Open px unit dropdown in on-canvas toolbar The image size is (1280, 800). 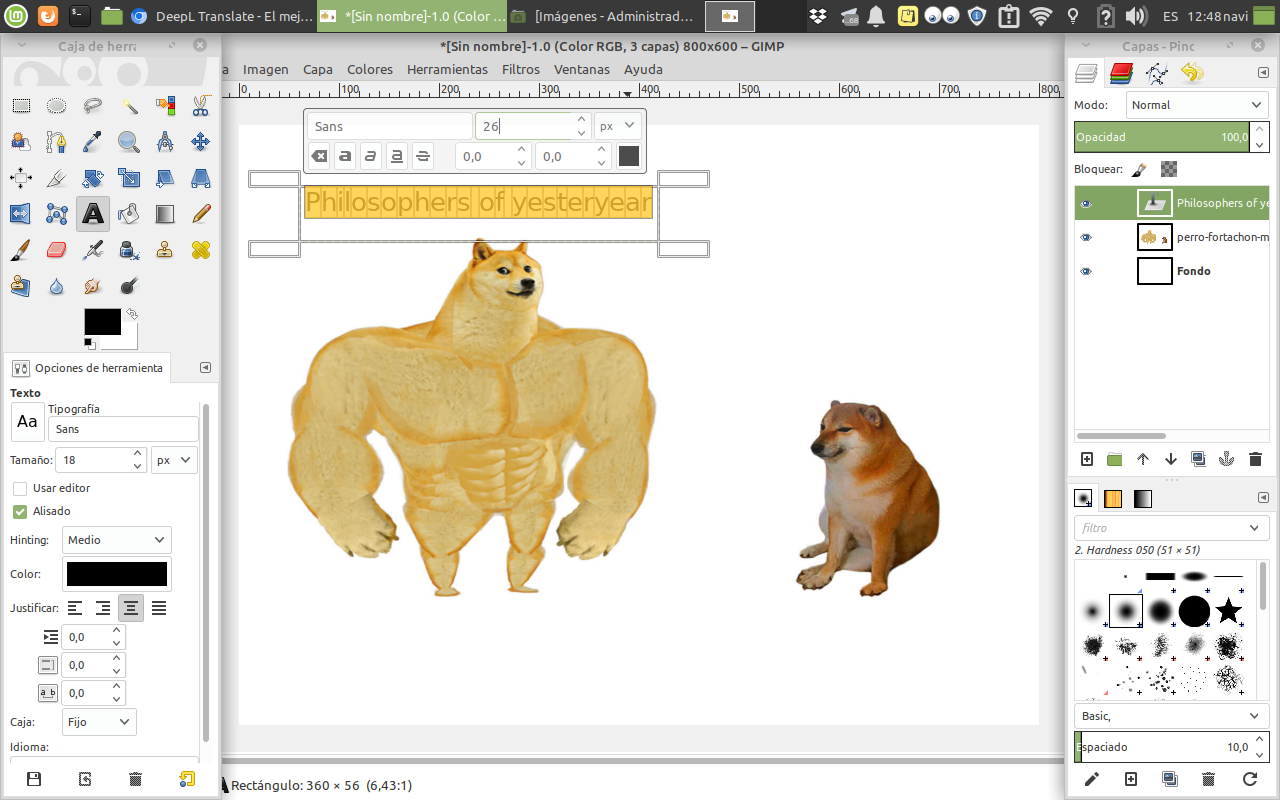[617, 126]
